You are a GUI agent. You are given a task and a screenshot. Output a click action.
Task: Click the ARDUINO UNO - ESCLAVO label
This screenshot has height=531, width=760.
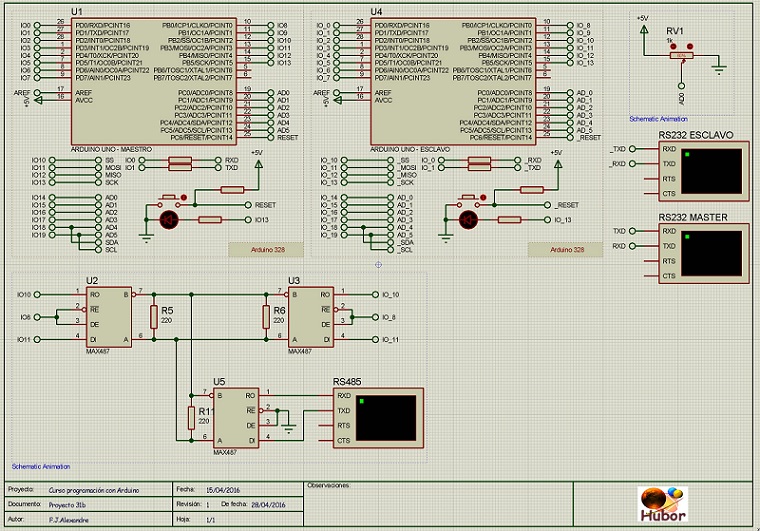point(410,150)
